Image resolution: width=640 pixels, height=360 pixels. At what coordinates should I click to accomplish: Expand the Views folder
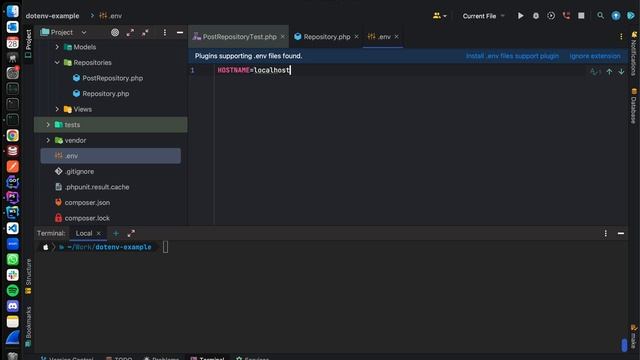(x=57, y=109)
